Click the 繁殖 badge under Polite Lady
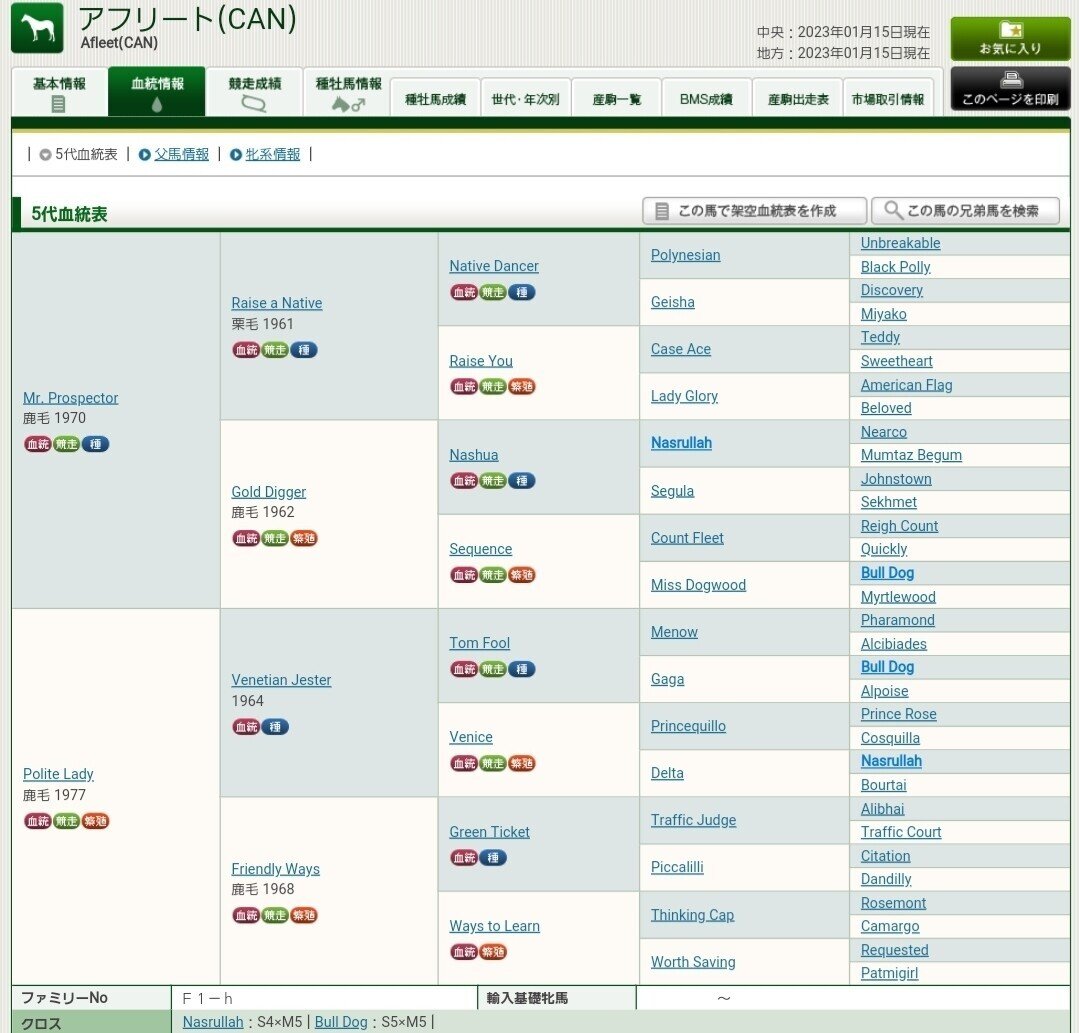The image size is (1079, 1033). point(95,821)
